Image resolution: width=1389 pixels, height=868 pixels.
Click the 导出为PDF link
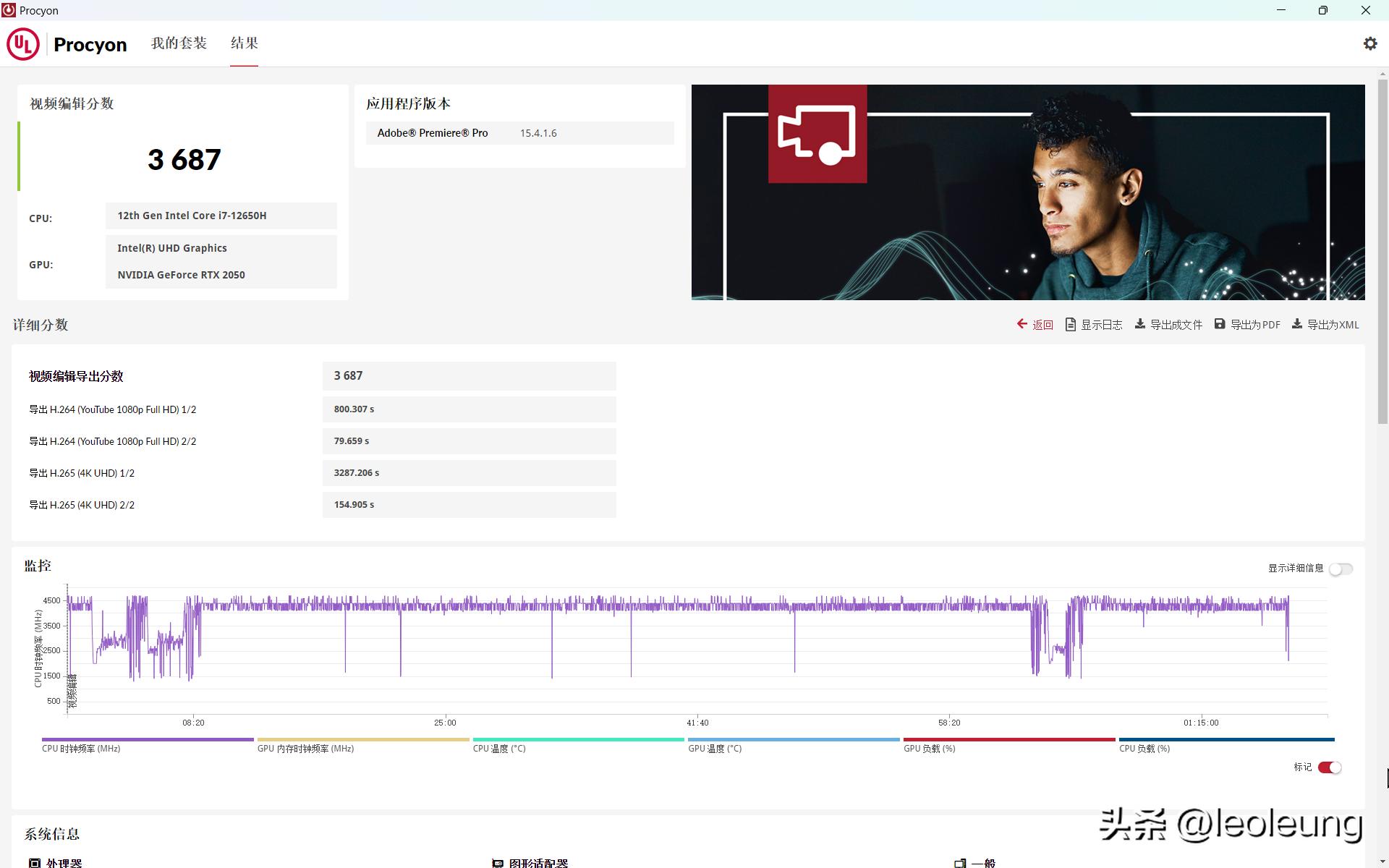1255,325
